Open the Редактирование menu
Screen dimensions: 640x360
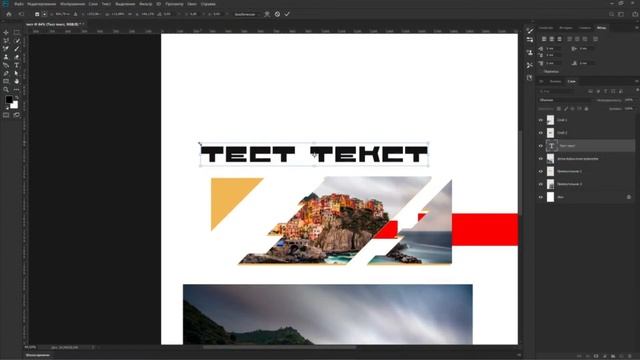tap(41, 4)
